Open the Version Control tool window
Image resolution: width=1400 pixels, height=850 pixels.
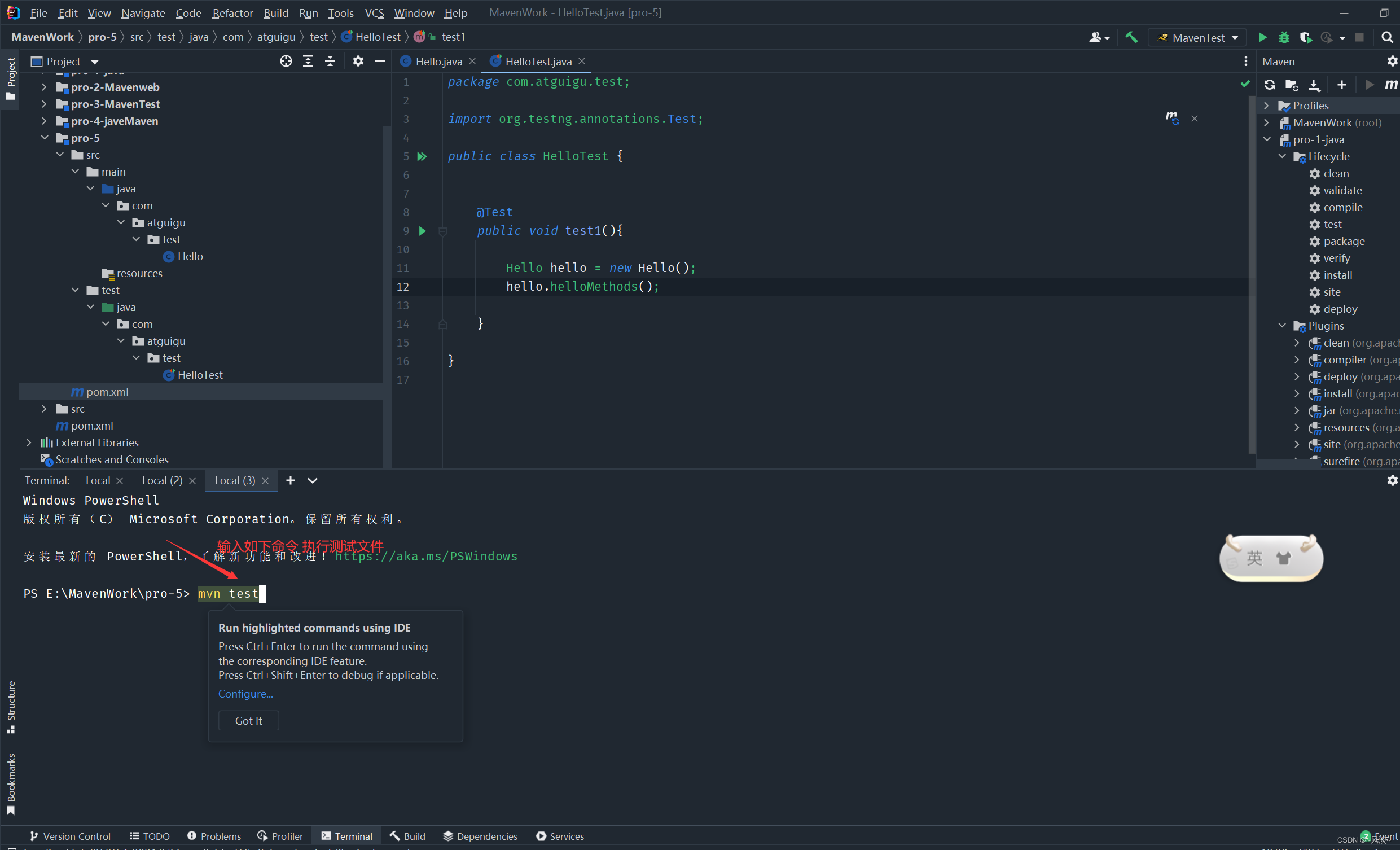coord(71,836)
